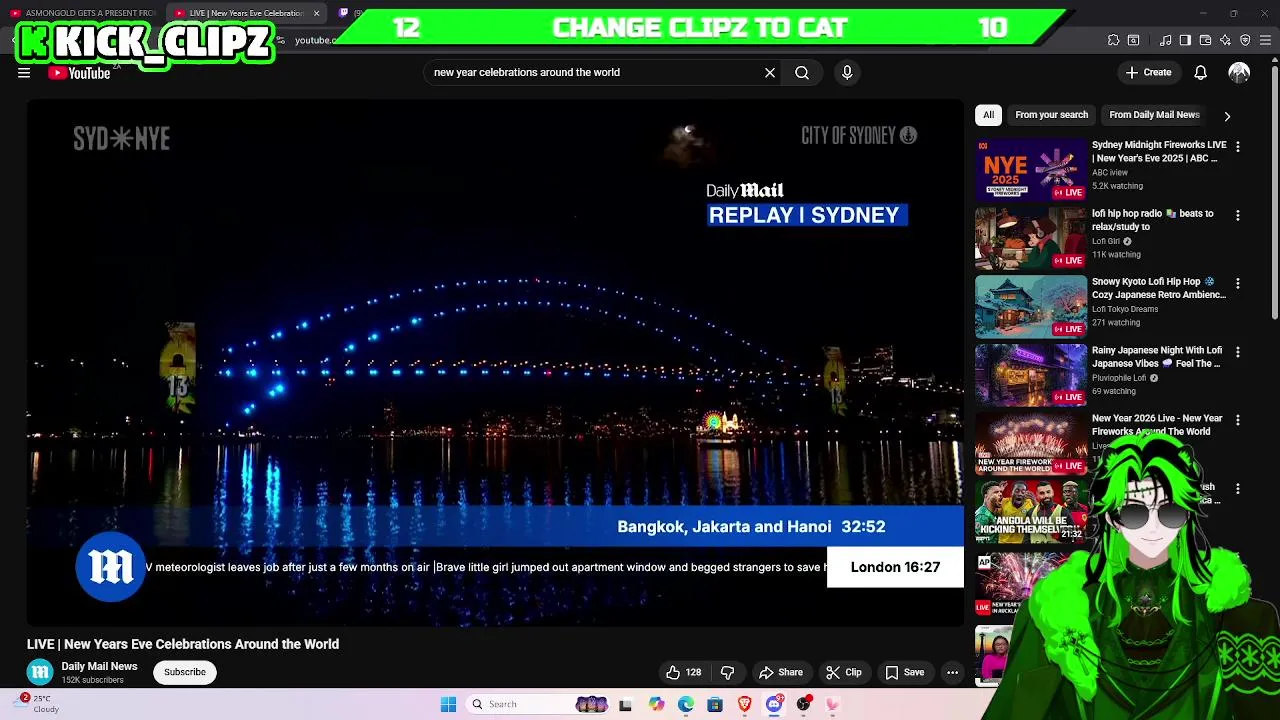Toggle the browser sidebar panel icon

[1186, 40]
